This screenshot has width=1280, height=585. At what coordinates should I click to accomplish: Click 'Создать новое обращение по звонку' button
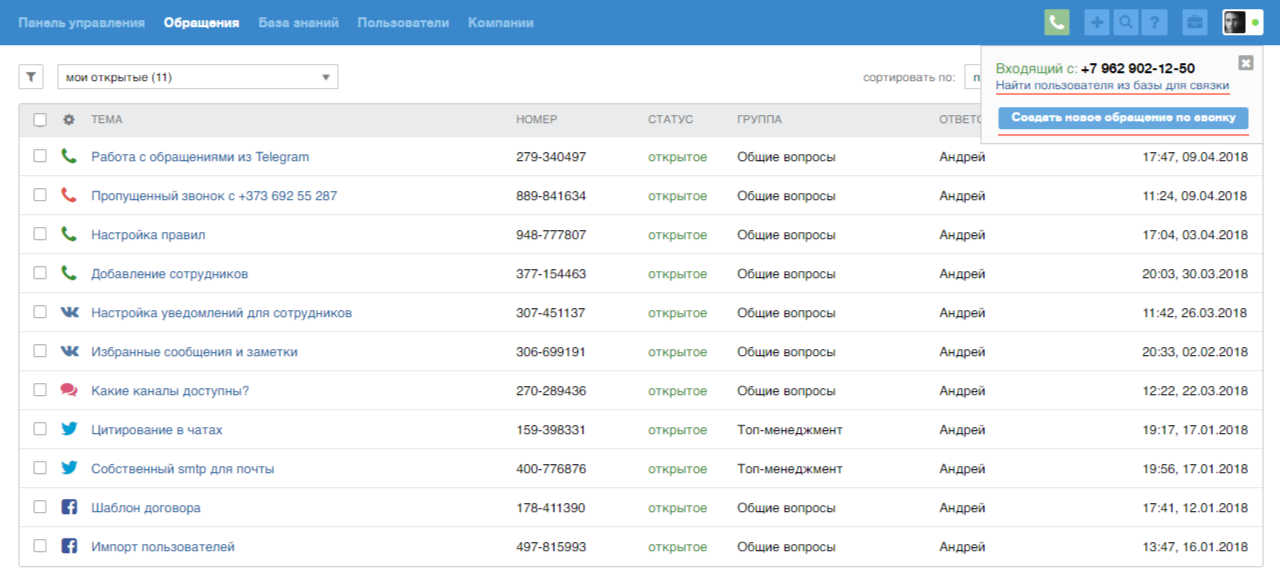tap(1123, 118)
